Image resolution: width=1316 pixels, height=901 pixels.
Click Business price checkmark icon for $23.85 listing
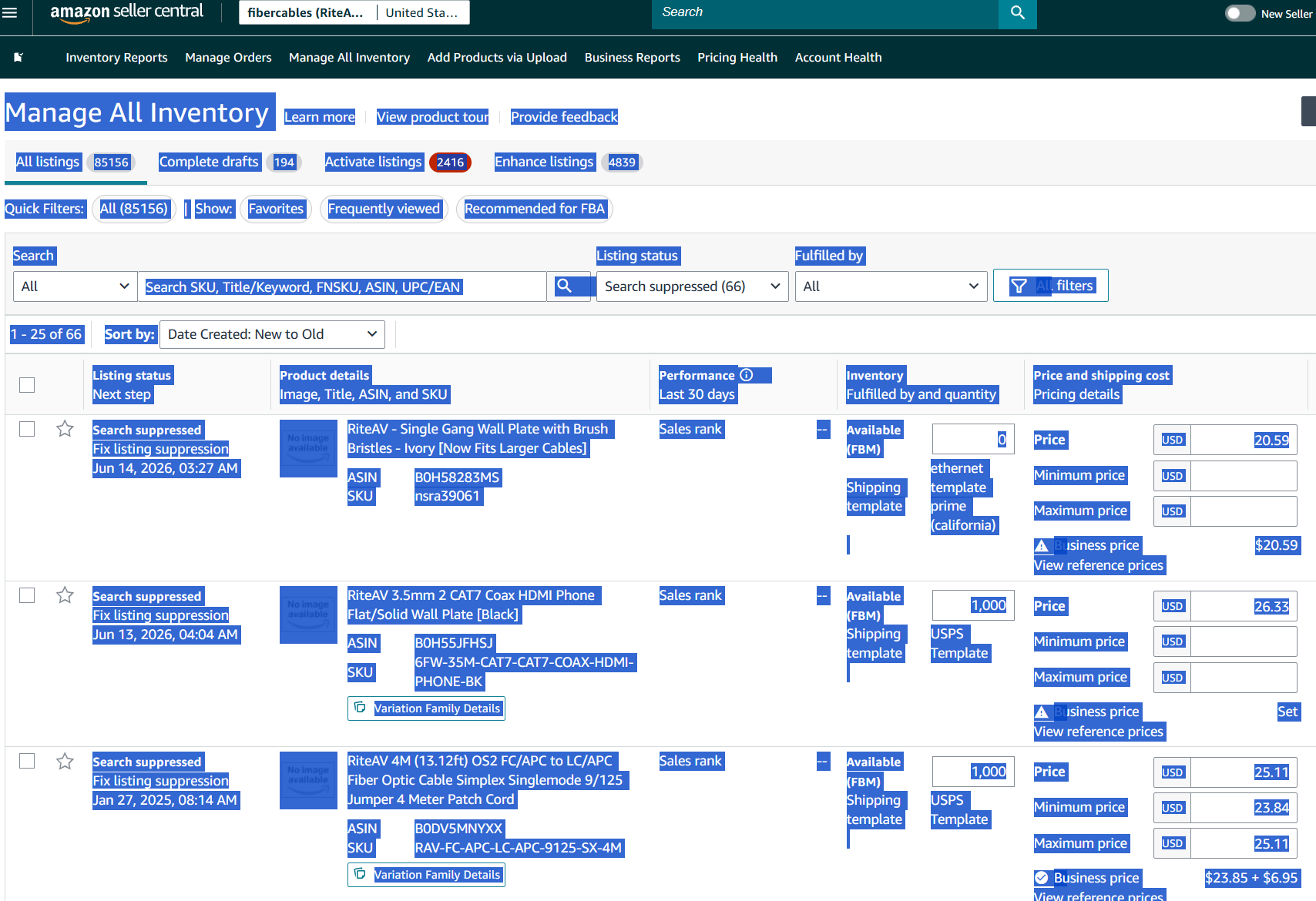click(x=1042, y=878)
